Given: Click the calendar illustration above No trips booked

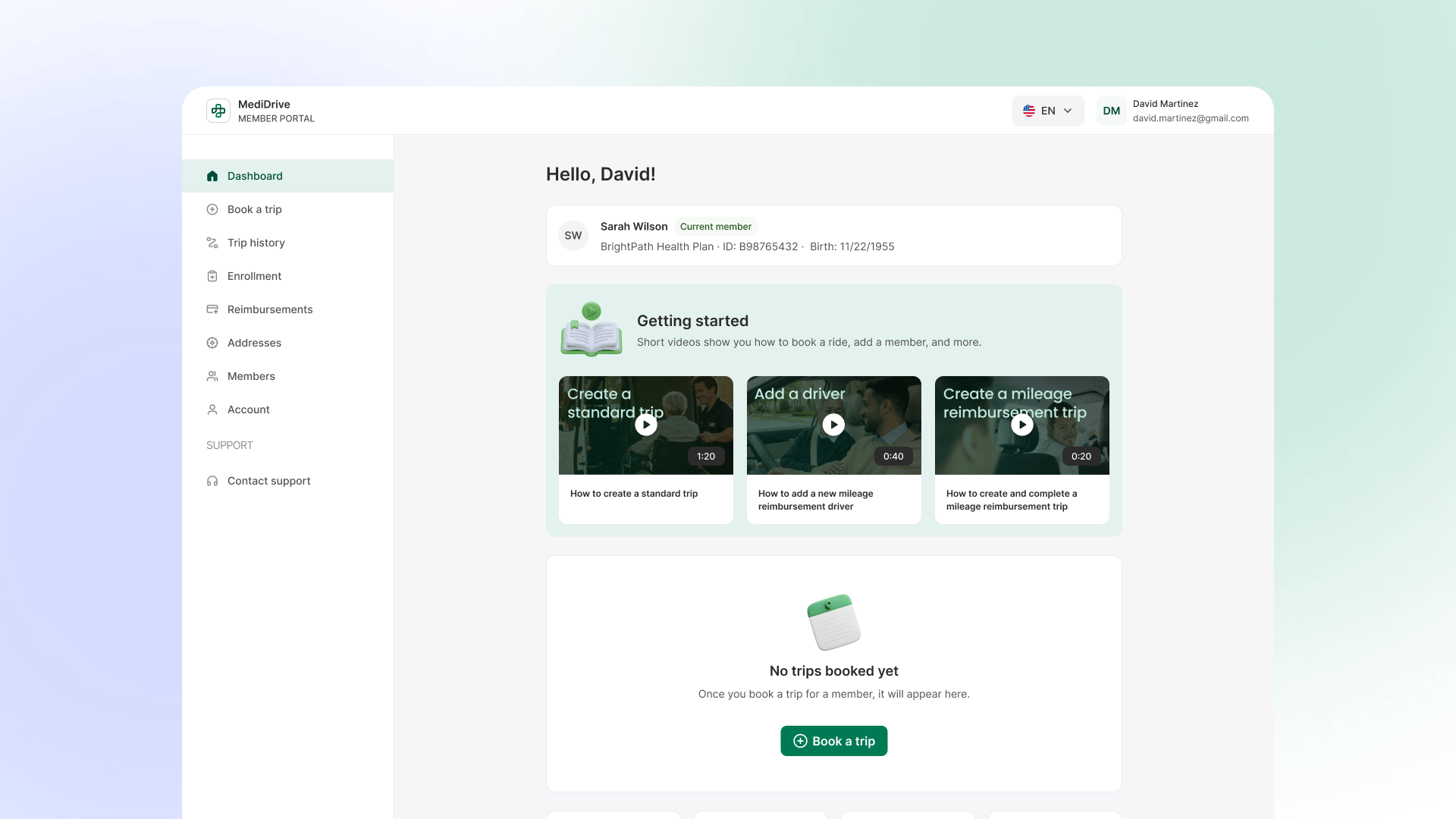Looking at the screenshot, I should coord(834,622).
